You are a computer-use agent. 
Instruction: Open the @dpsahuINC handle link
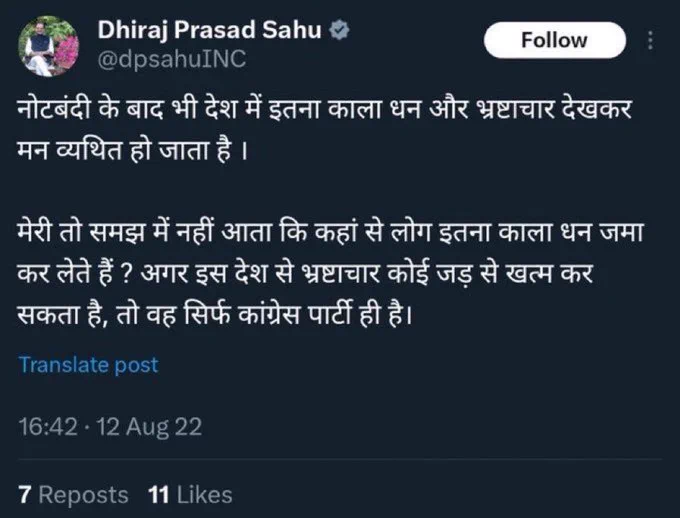(x=172, y=59)
